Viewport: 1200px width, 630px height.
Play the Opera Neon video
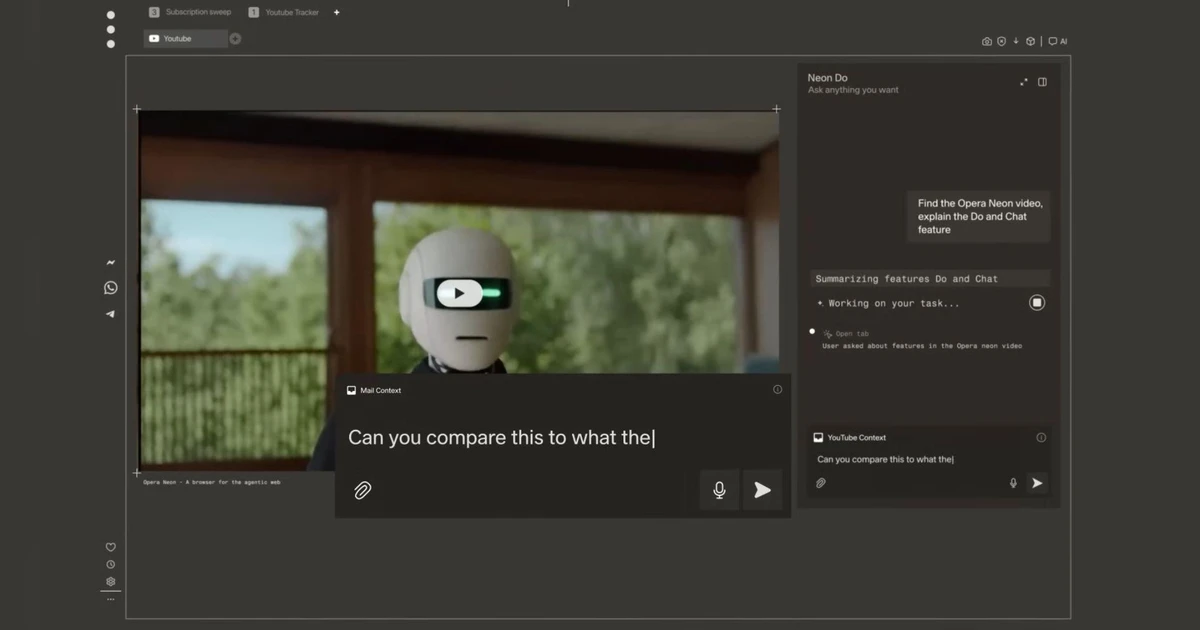pyautogui.click(x=459, y=293)
